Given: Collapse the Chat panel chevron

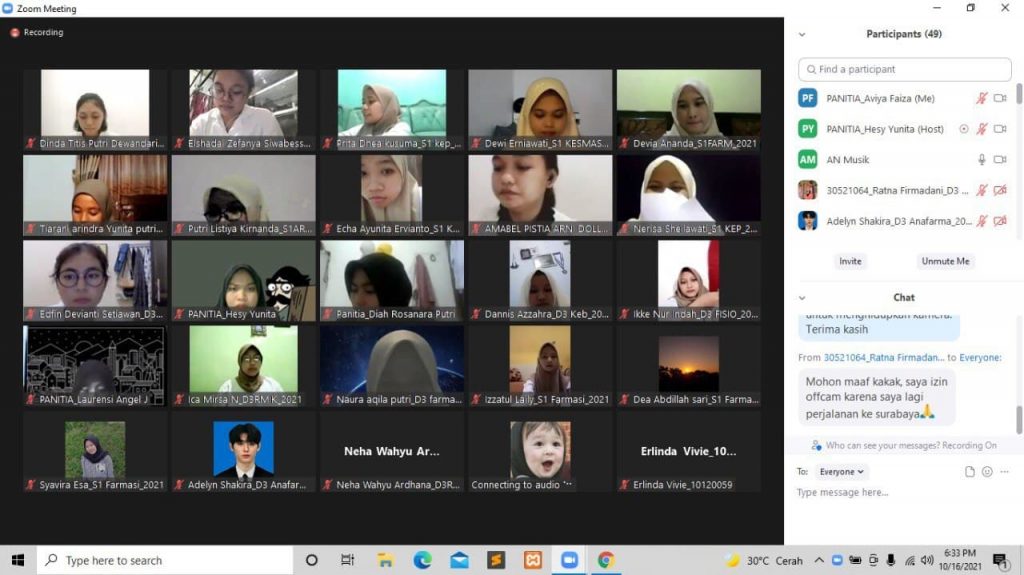Looking at the screenshot, I should click(x=802, y=297).
